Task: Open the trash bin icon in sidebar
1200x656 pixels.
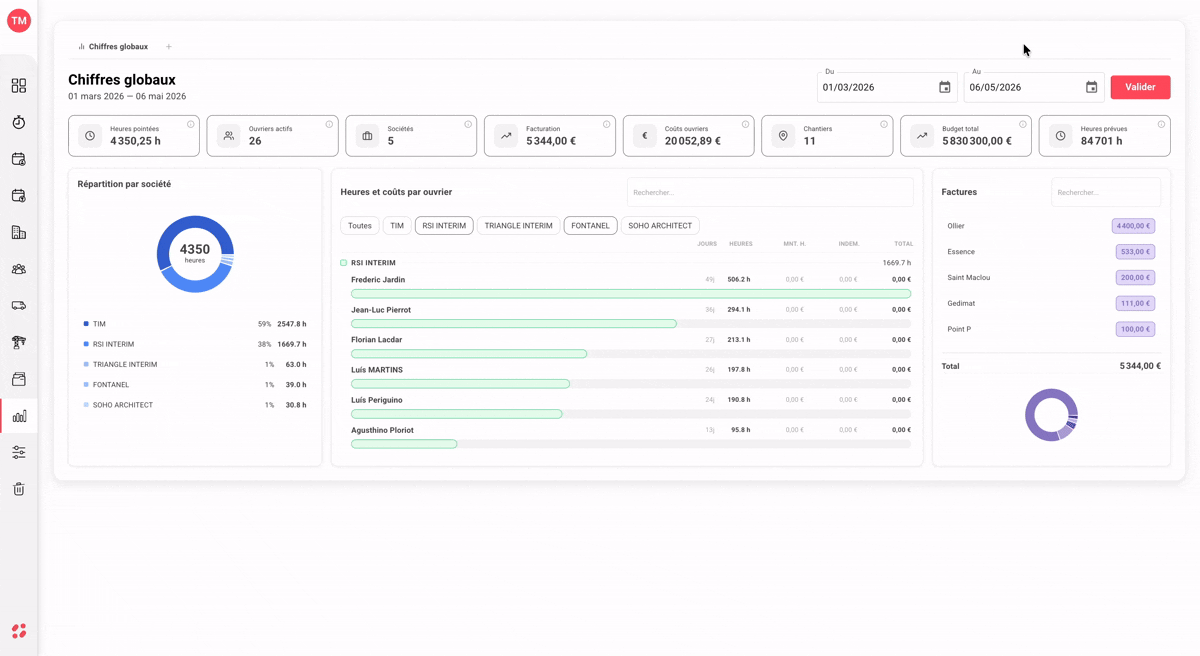Action: pyautogui.click(x=19, y=489)
